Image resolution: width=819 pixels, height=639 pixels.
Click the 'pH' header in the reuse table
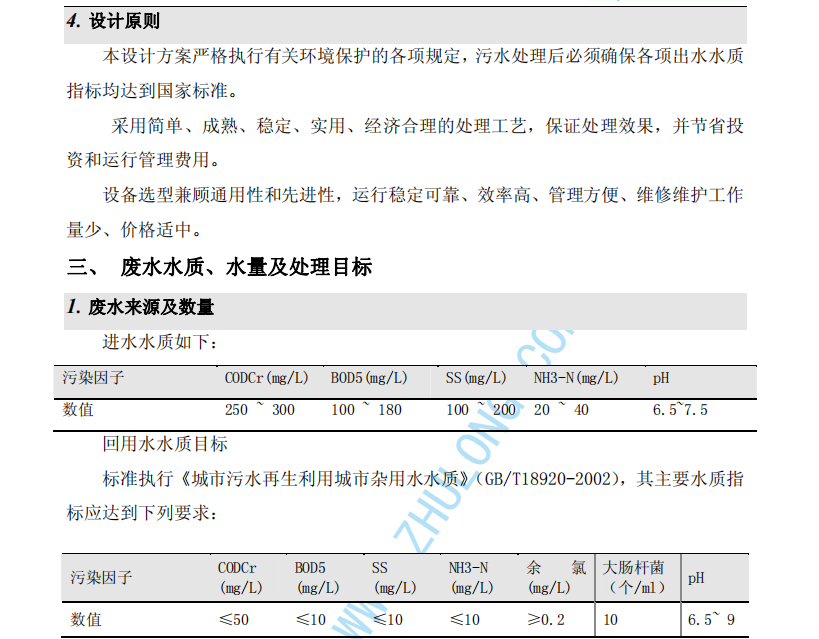696,578
